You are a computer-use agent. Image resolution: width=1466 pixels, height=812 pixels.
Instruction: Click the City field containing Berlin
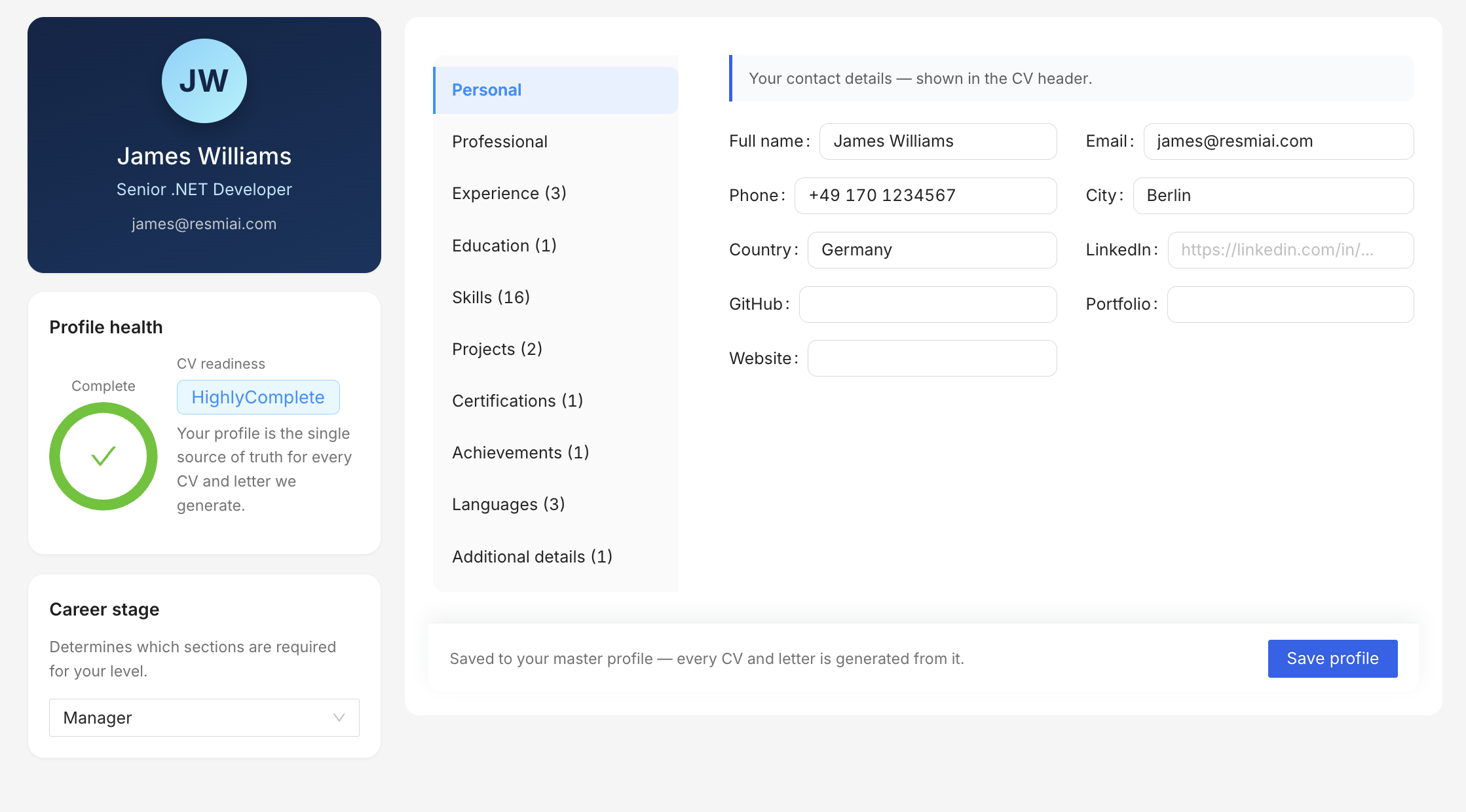coord(1273,196)
